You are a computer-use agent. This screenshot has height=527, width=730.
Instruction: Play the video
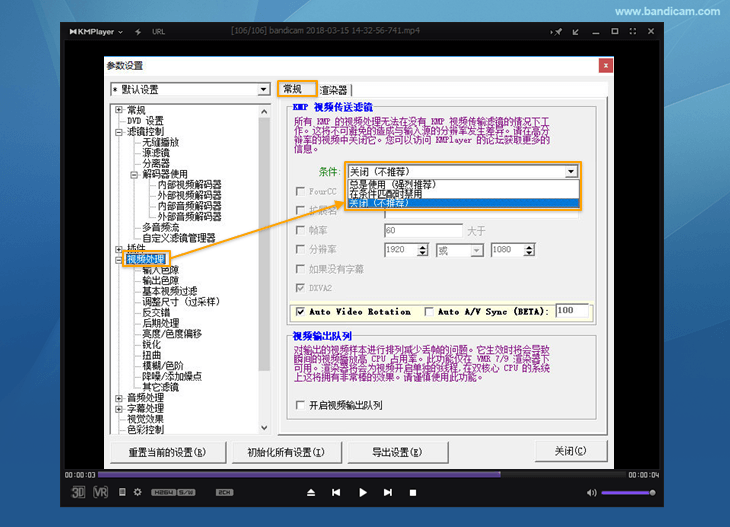tap(363, 493)
